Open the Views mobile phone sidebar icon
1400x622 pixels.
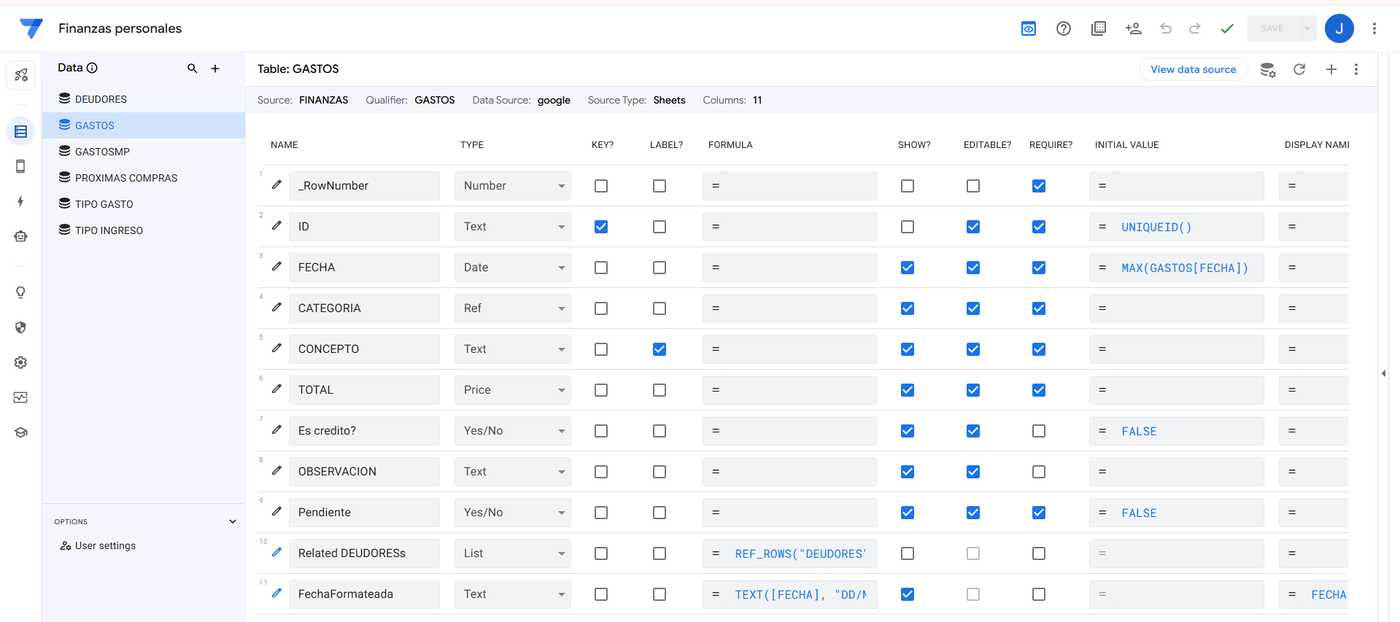[x=20, y=166]
